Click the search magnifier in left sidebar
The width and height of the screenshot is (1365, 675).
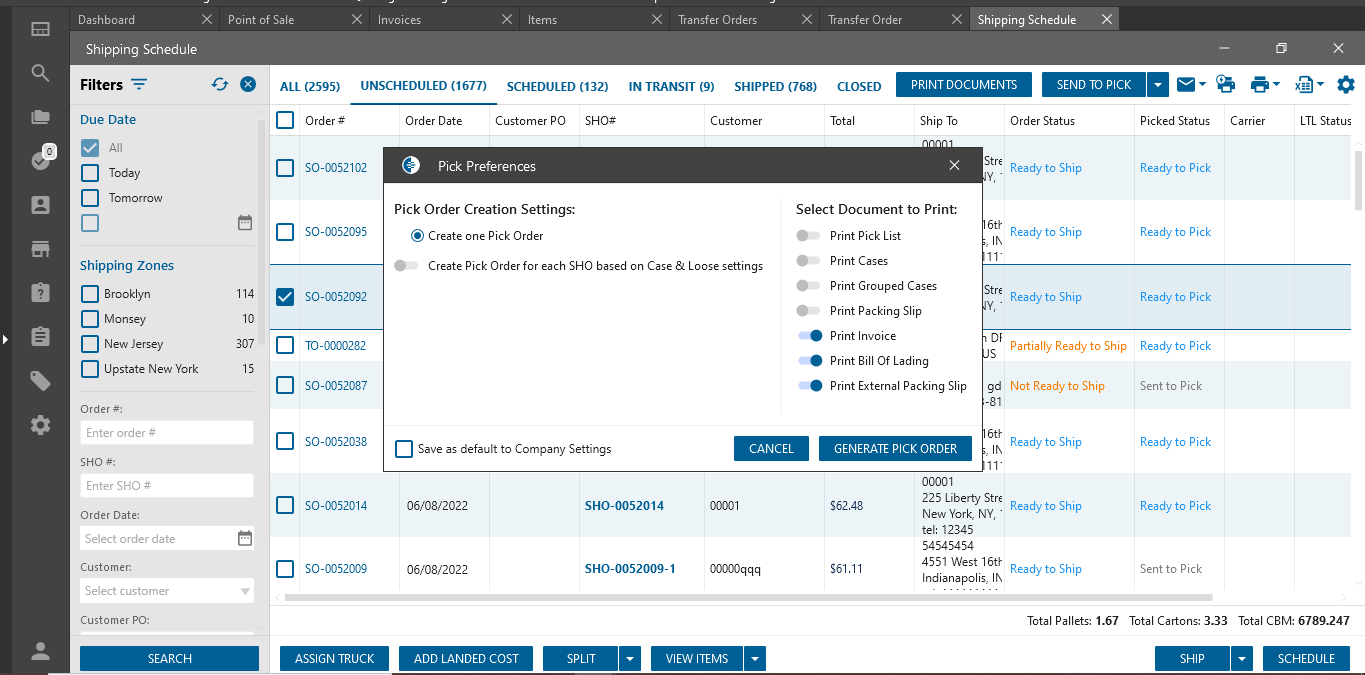40,73
